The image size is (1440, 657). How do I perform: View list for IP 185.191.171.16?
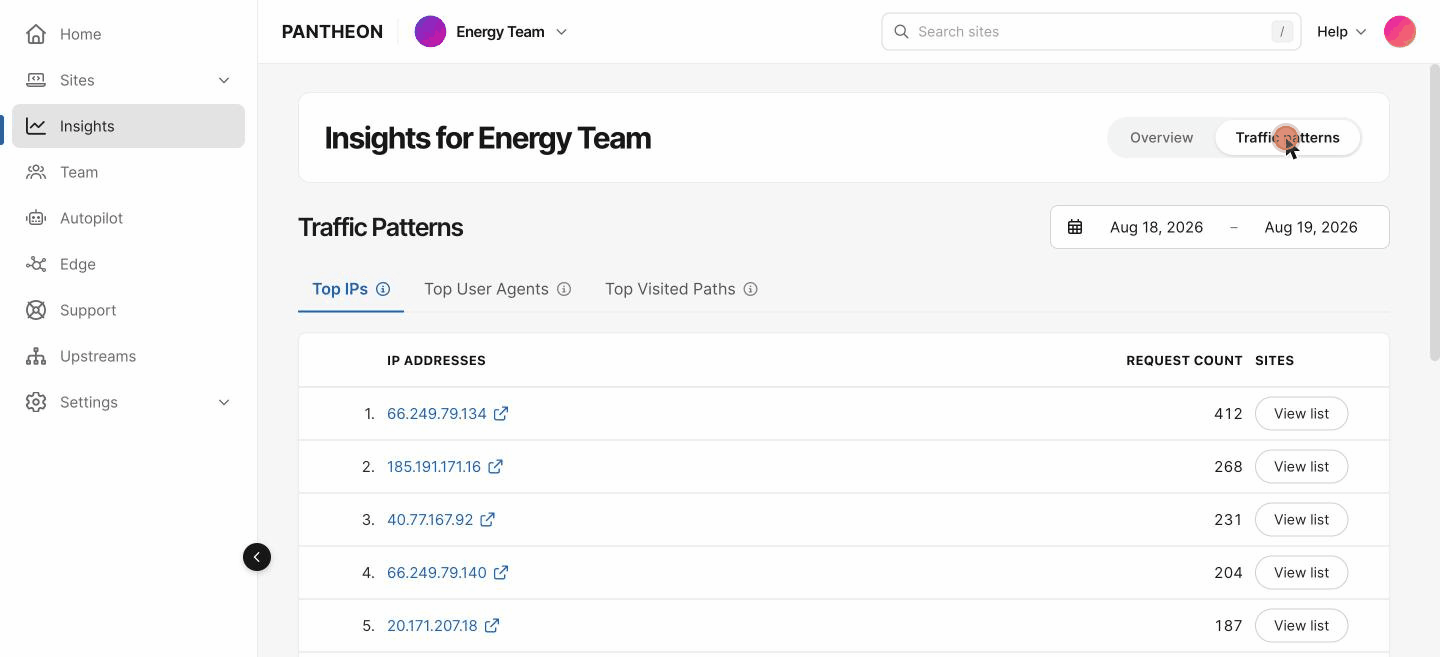point(1301,466)
